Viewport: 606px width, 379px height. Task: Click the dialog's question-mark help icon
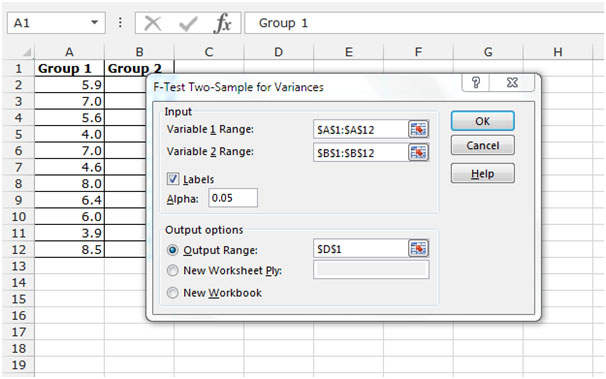476,83
